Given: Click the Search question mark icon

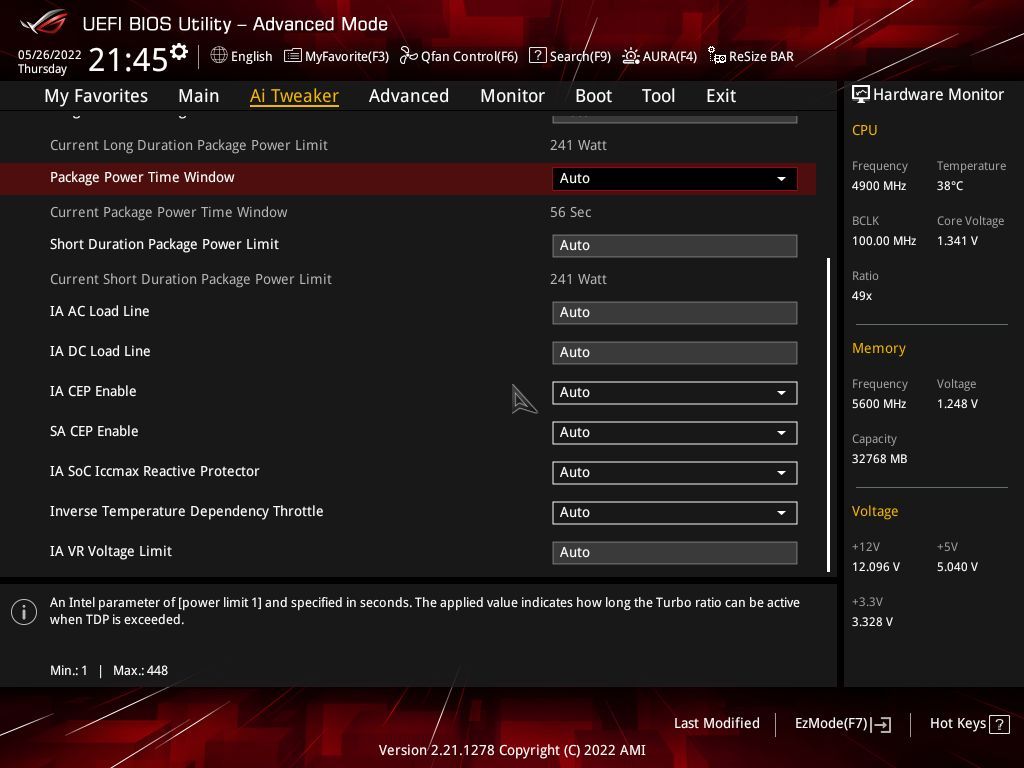Looking at the screenshot, I should pos(537,56).
